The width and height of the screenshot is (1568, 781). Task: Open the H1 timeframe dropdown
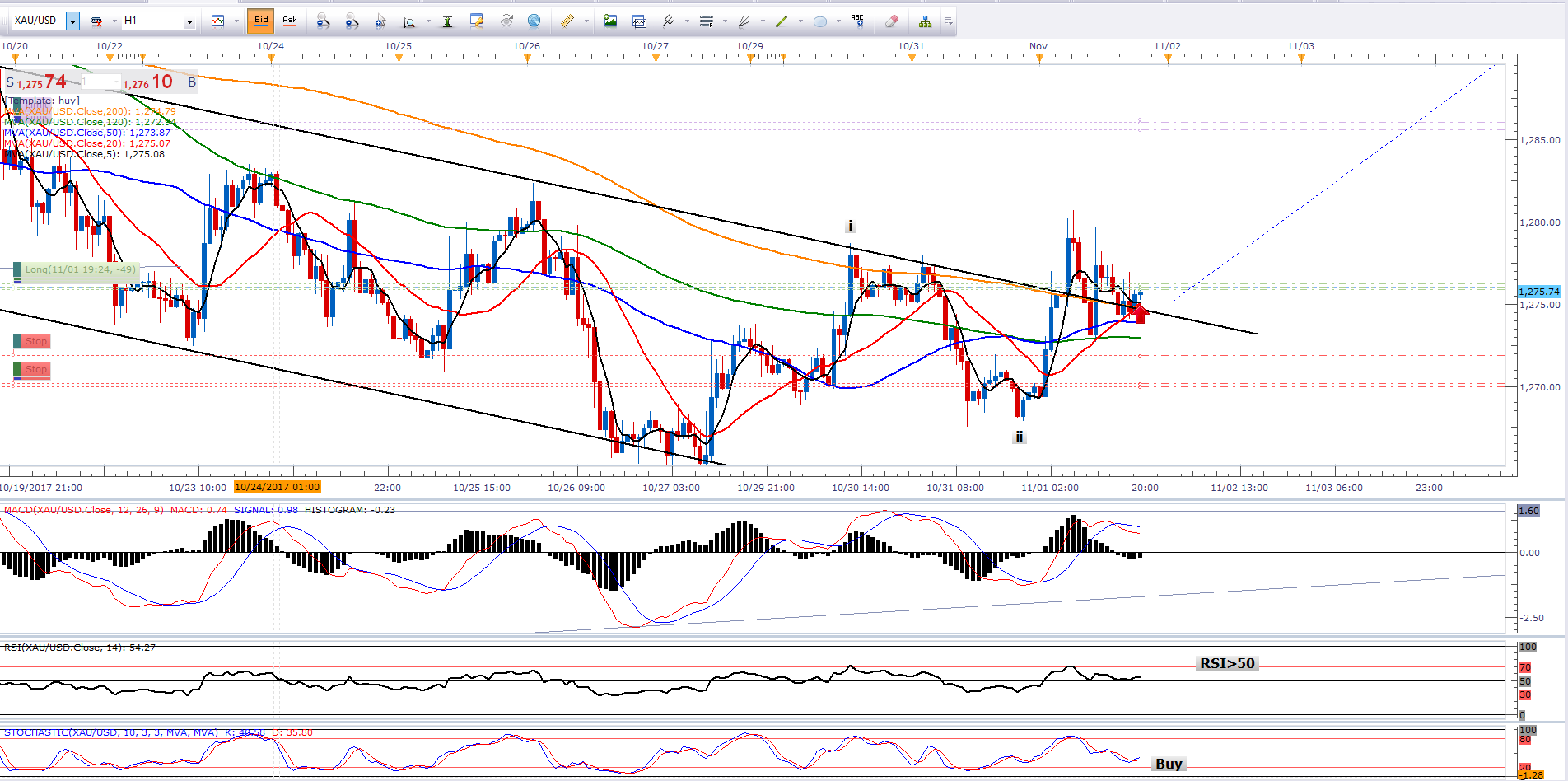click(189, 21)
